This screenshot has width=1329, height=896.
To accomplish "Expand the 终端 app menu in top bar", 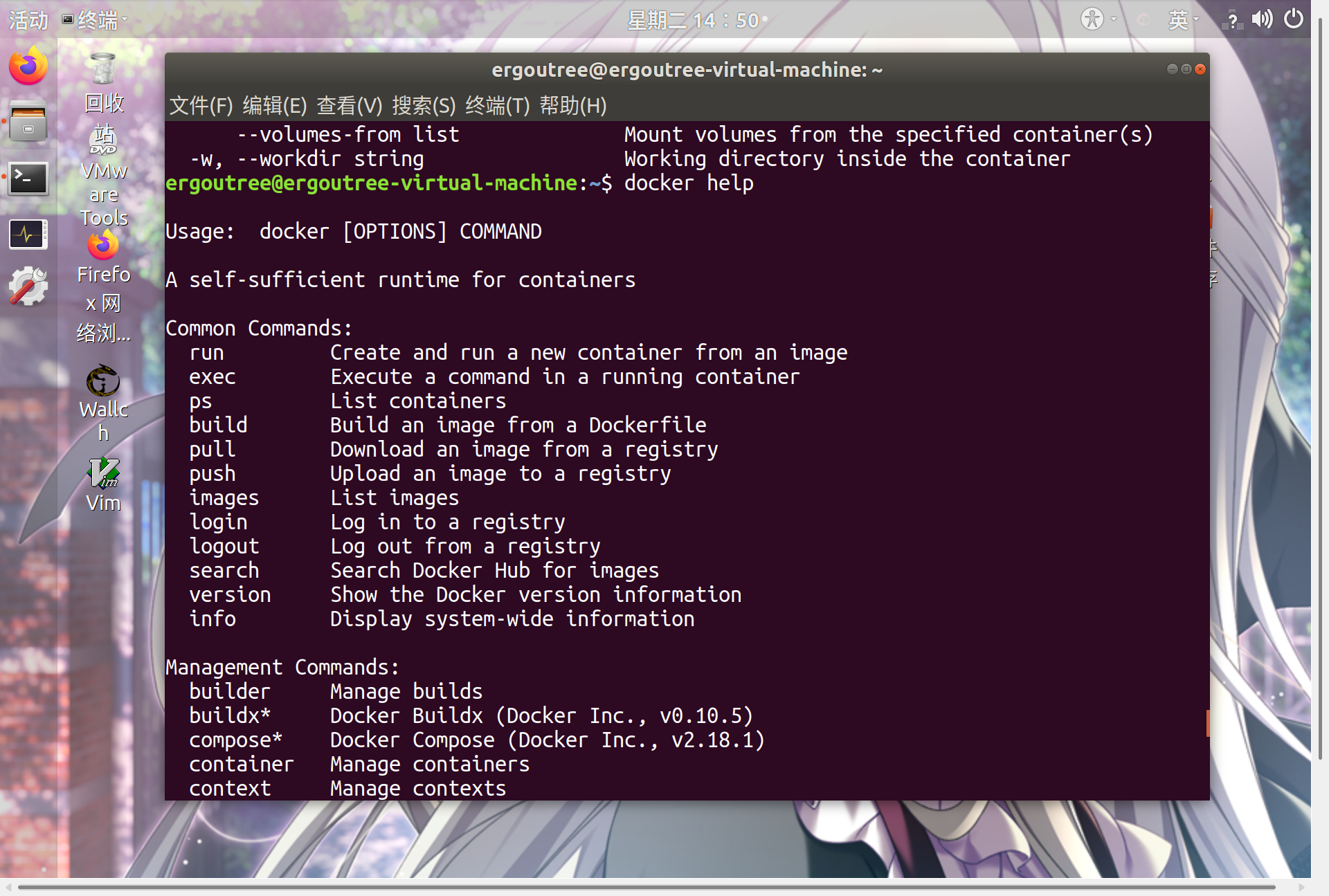I will pyautogui.click(x=96, y=20).
